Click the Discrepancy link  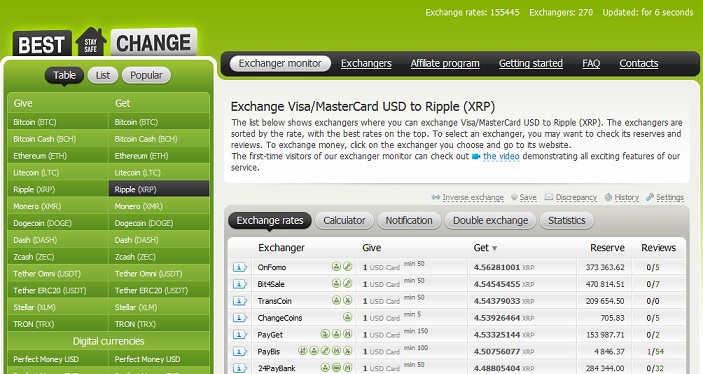click(x=576, y=197)
